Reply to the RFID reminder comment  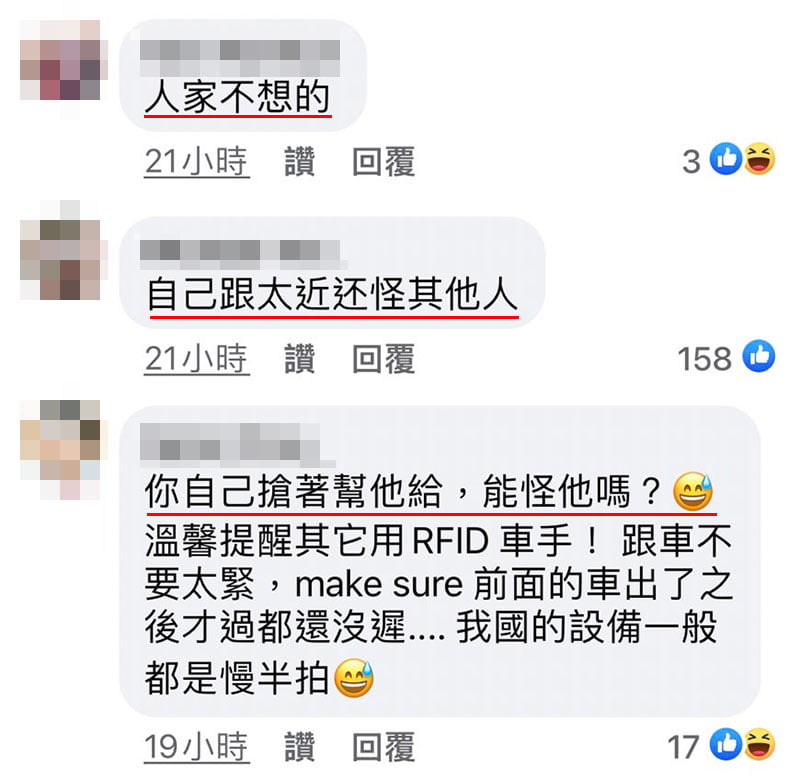pyautogui.click(x=384, y=746)
